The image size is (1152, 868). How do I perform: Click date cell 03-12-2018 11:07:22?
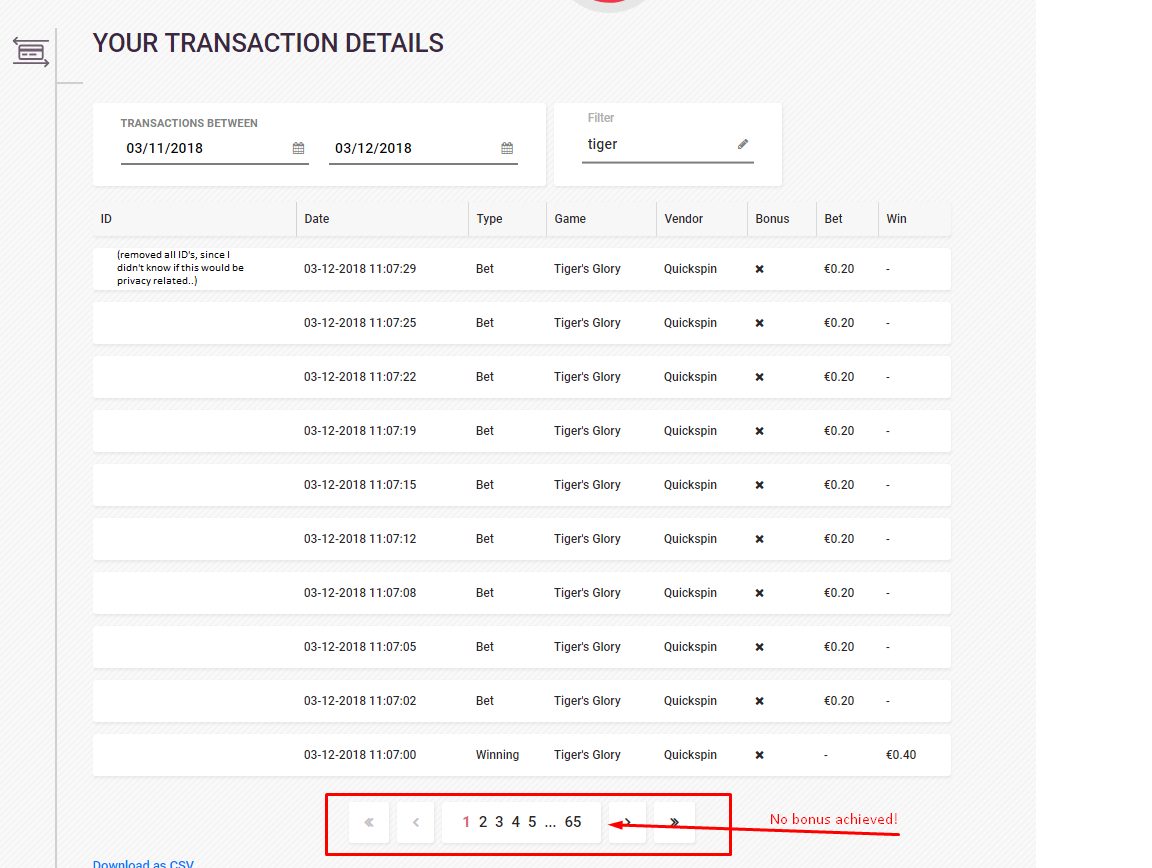pos(360,377)
